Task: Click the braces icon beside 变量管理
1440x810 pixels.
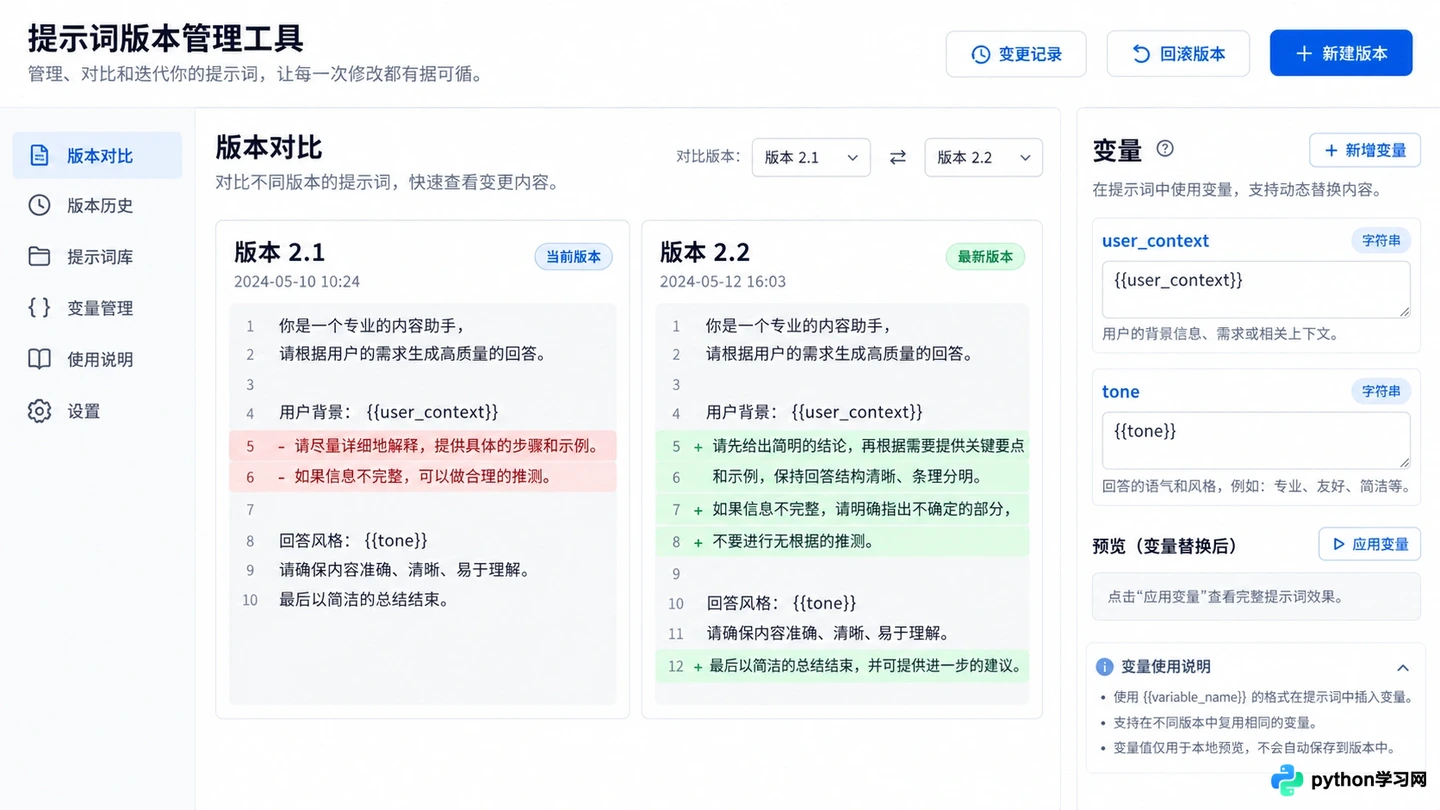Action: click(39, 308)
